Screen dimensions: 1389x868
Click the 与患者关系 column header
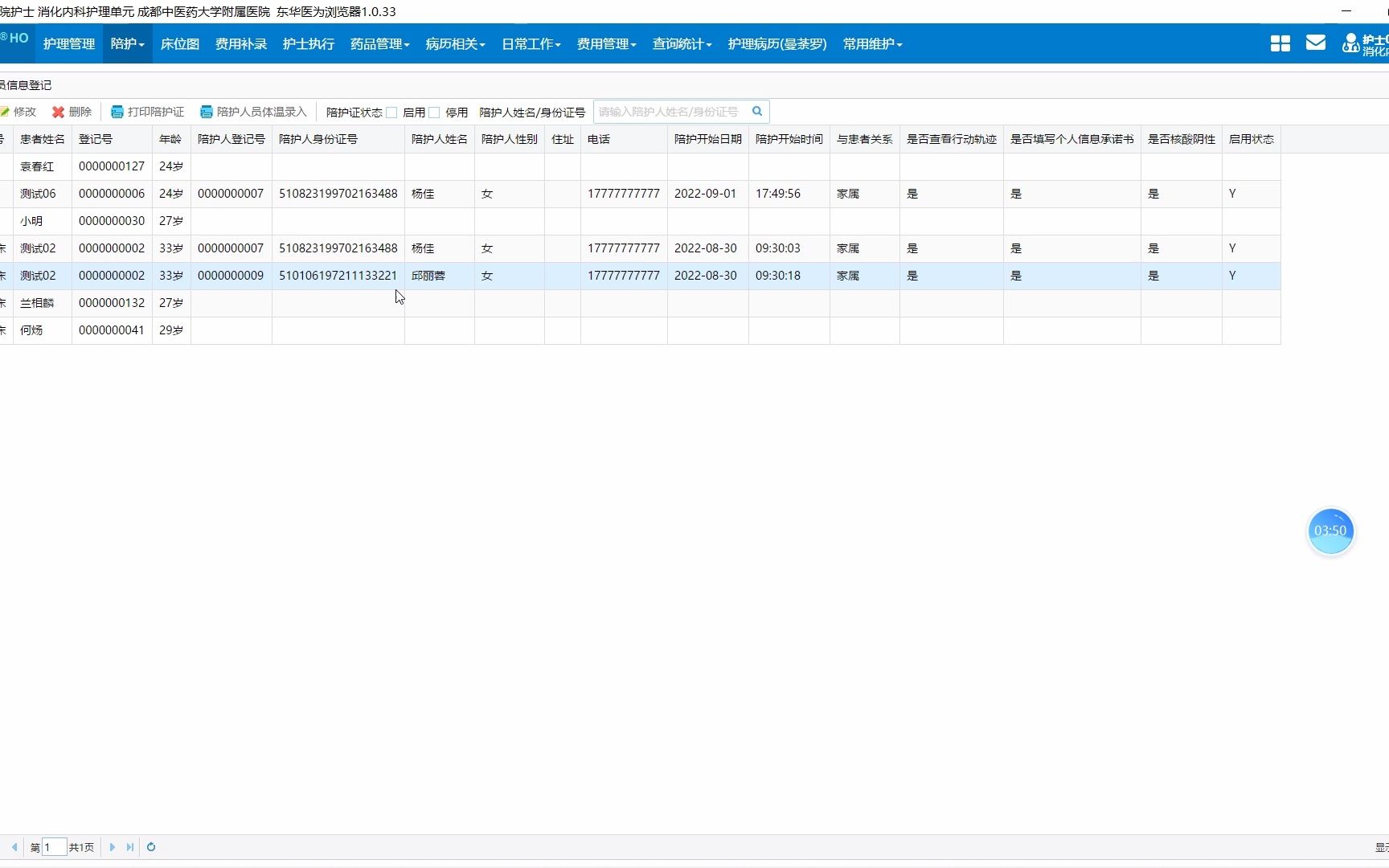(x=865, y=139)
